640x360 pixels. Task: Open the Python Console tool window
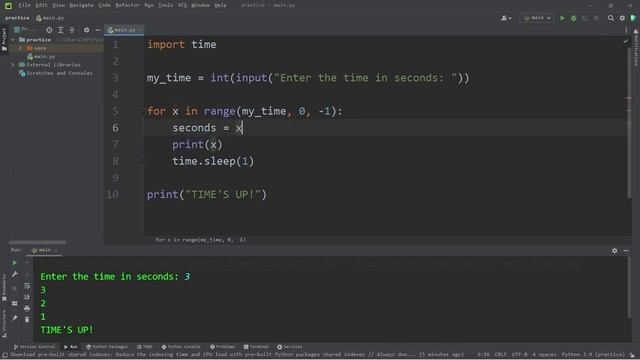coord(181,347)
